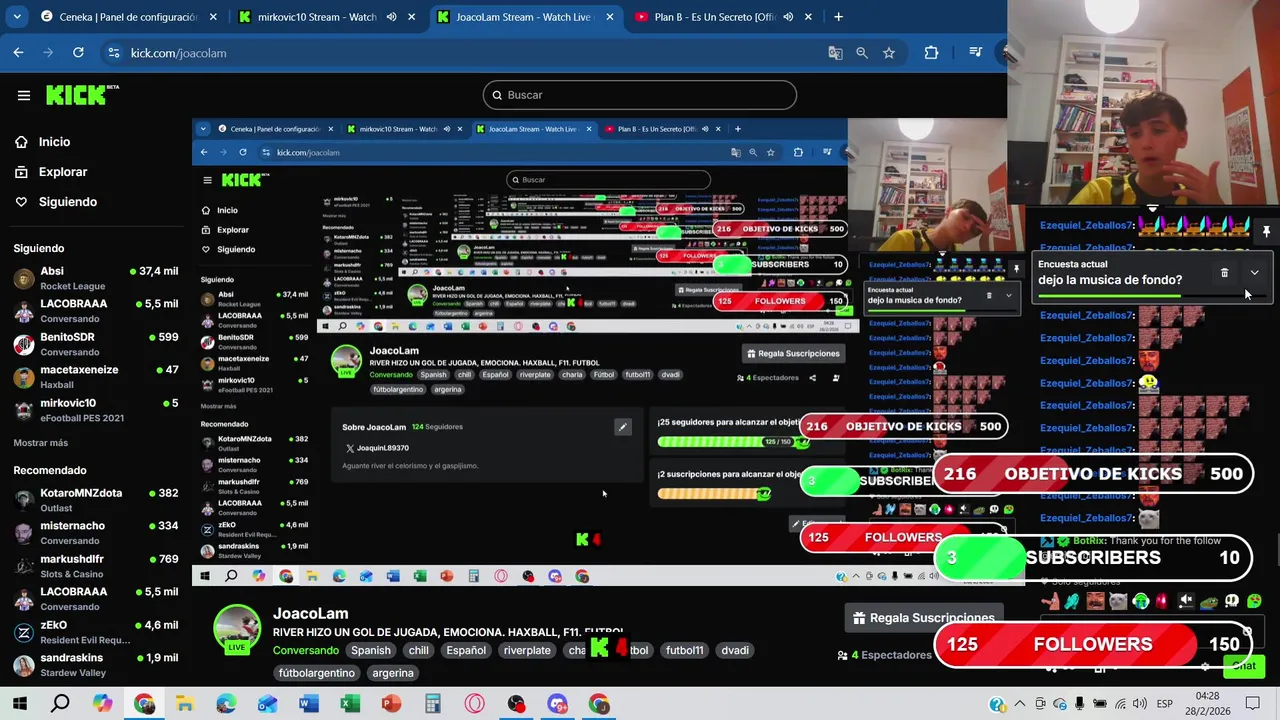Delete the current poll with trash icon
The image size is (1280, 720).
click(x=1224, y=273)
